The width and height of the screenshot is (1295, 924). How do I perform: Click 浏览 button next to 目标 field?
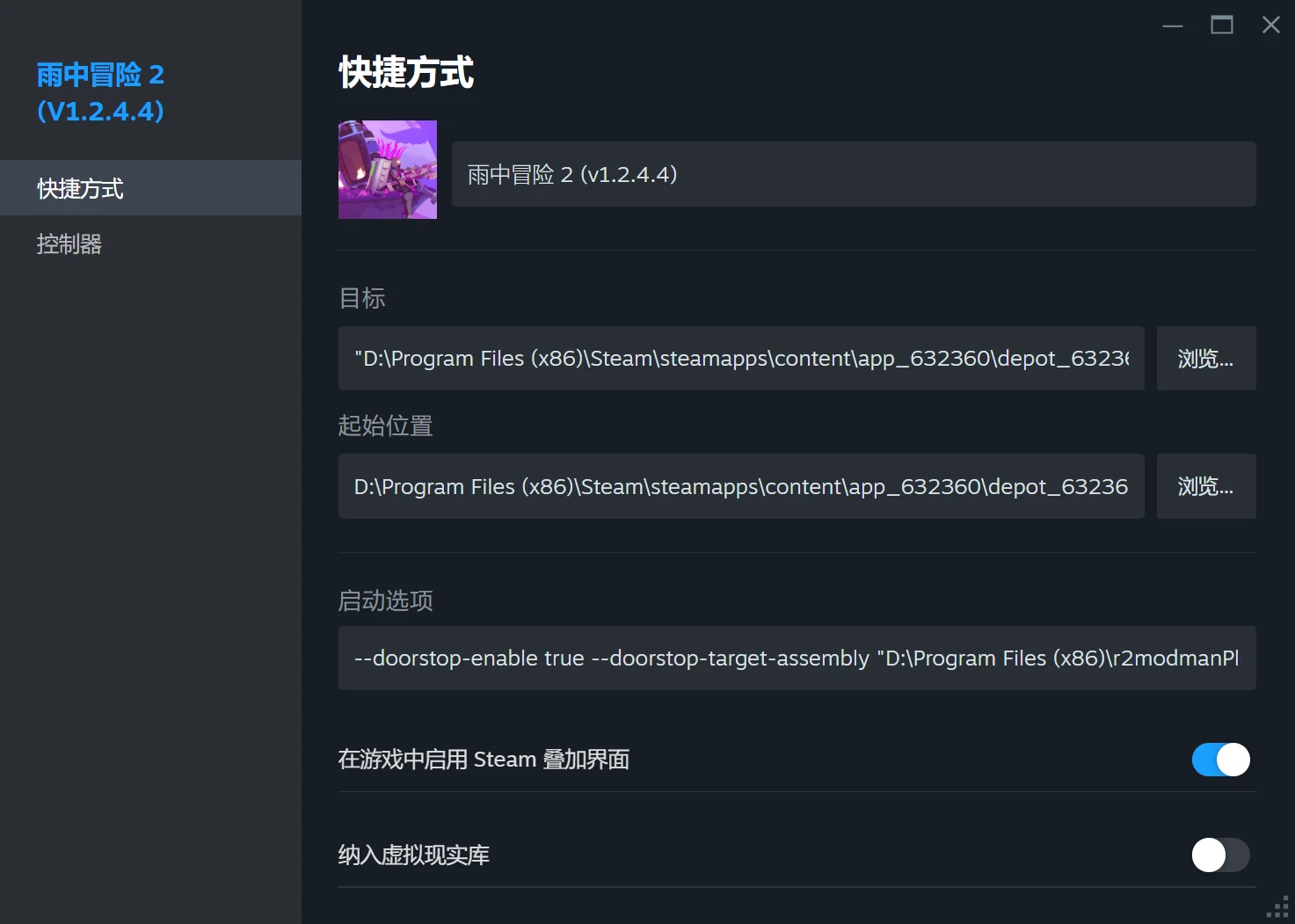click(x=1206, y=359)
